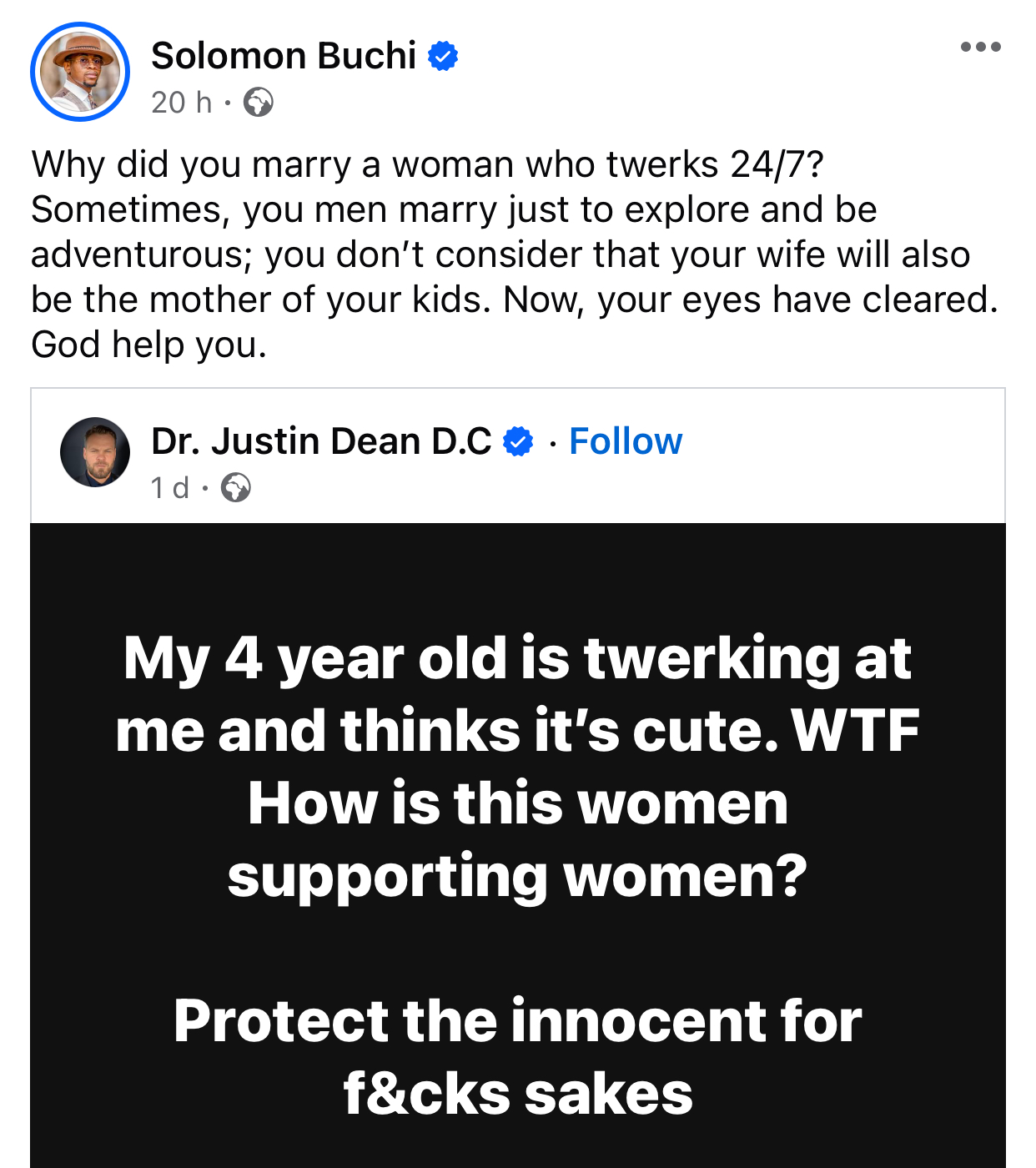Tap Solomon Buchi's profile picture

pyautogui.click(x=80, y=72)
